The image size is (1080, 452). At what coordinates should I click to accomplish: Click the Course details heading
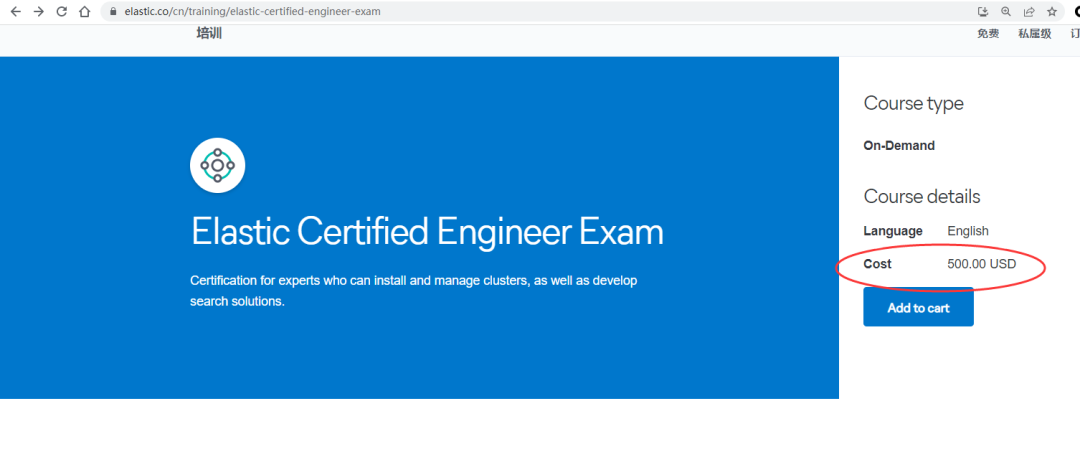pyautogui.click(x=922, y=196)
